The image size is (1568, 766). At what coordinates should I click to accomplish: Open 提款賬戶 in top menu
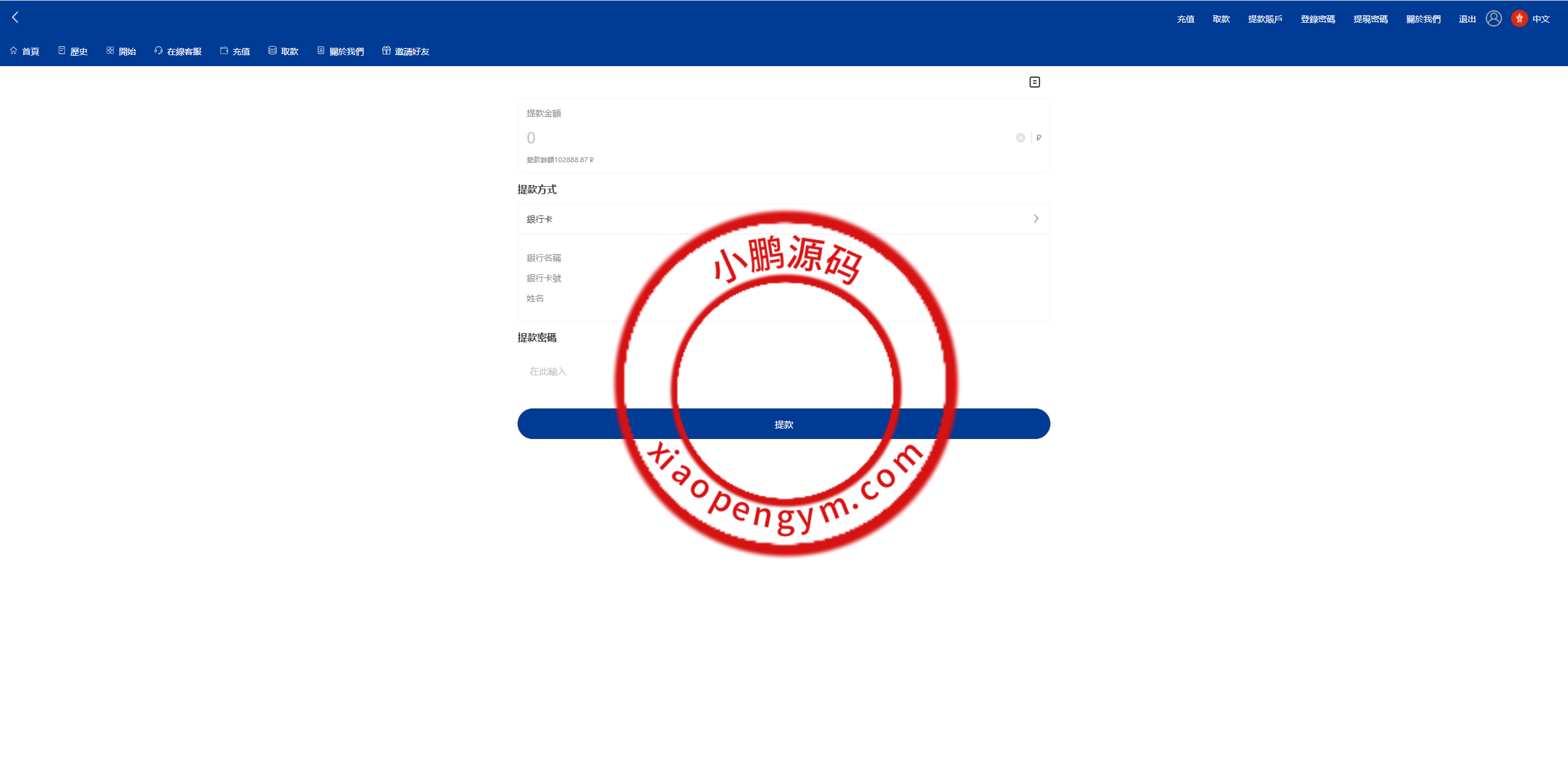pos(1265,19)
